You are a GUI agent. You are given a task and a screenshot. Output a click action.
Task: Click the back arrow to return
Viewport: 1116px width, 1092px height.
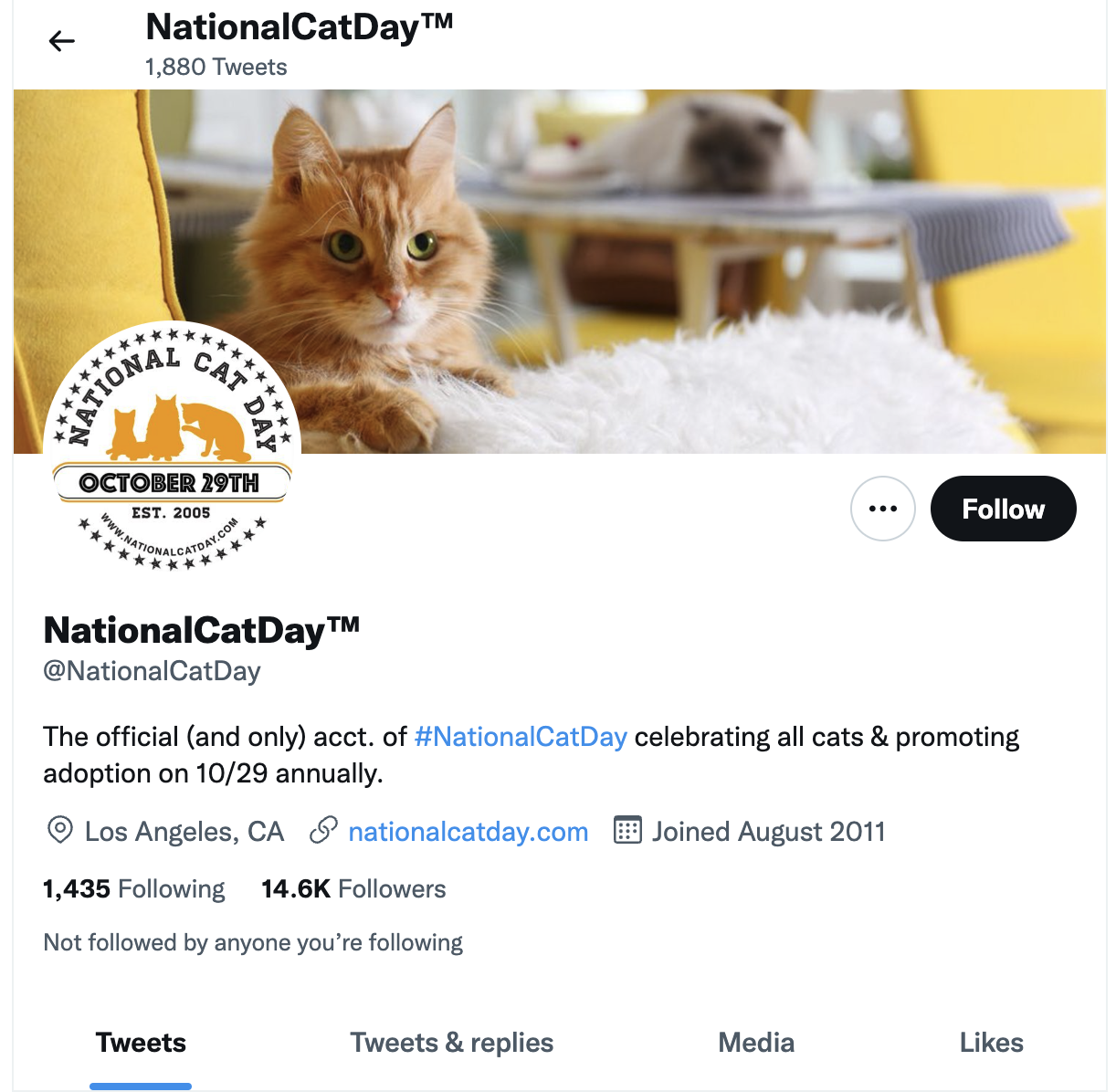click(61, 40)
